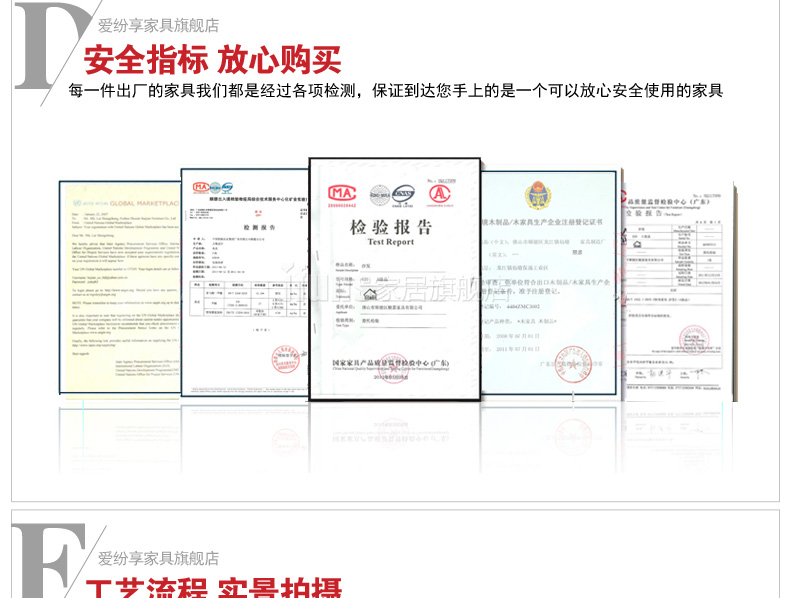Click the red stamp on 检测报告 document
Image resolution: width=790 pixels, height=598 pixels.
(286, 359)
